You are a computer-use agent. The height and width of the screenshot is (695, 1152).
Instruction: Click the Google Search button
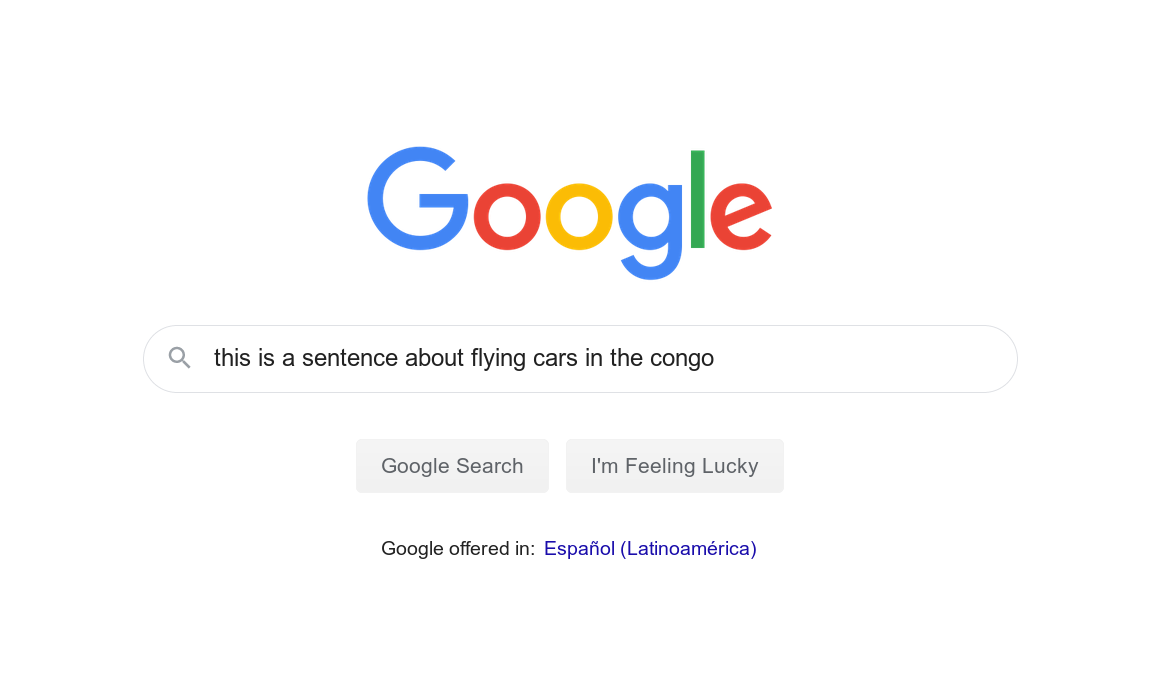tap(453, 466)
